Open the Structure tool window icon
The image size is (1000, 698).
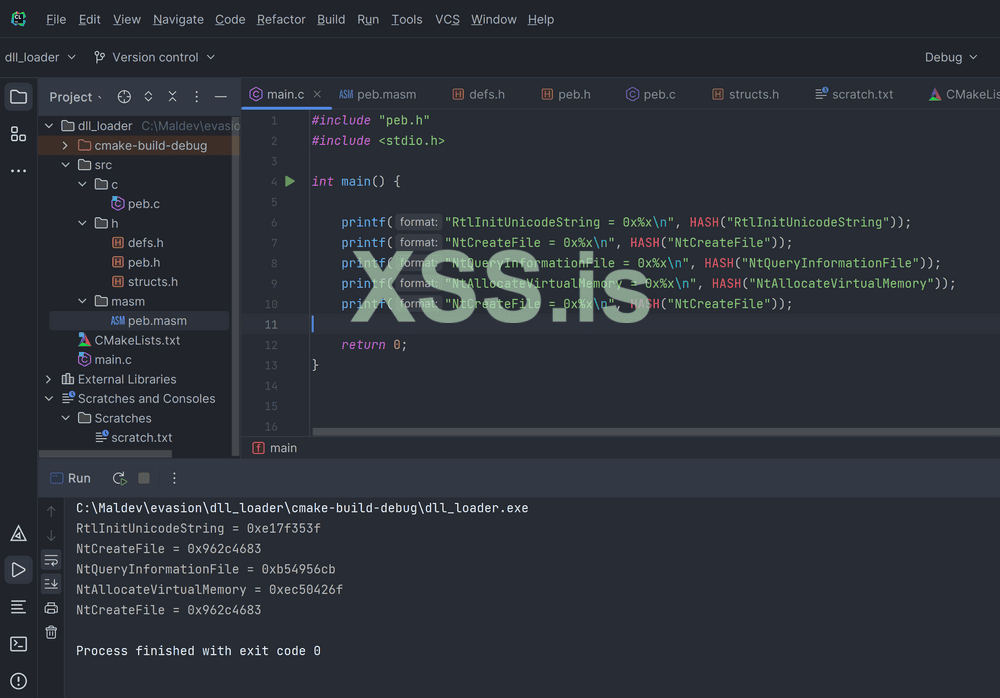(18, 134)
